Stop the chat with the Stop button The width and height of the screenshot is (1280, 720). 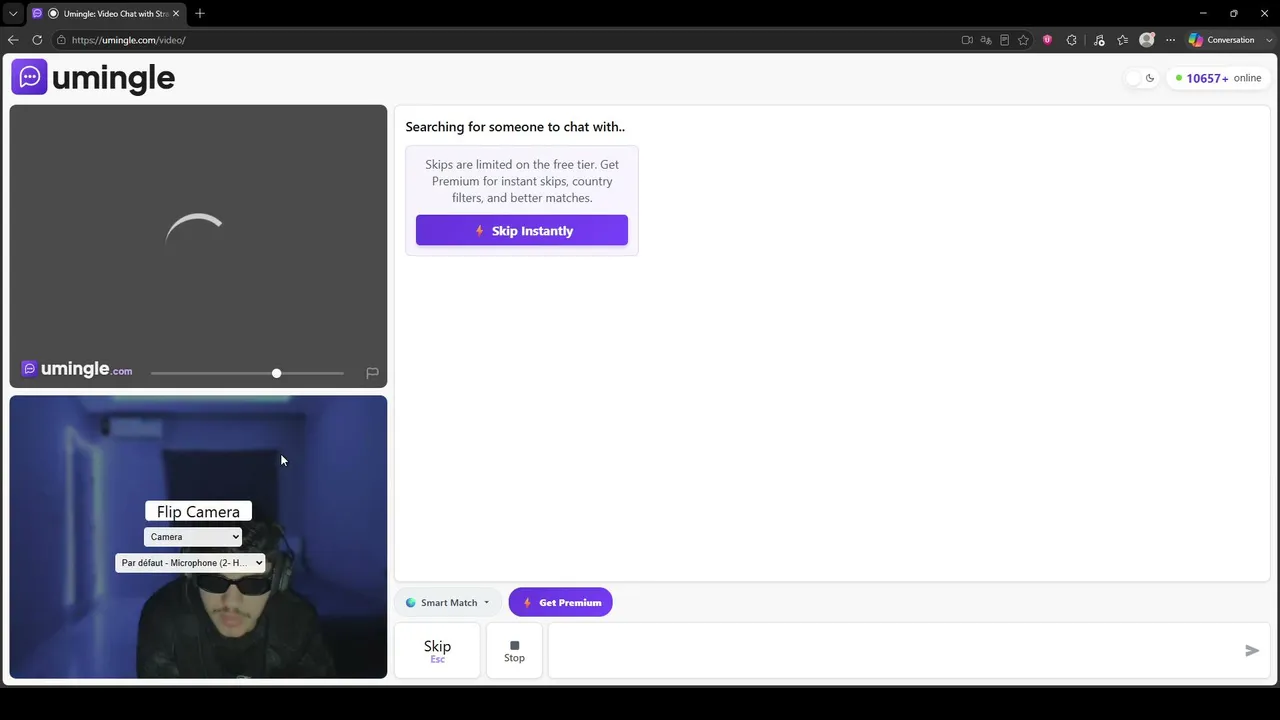coord(514,650)
